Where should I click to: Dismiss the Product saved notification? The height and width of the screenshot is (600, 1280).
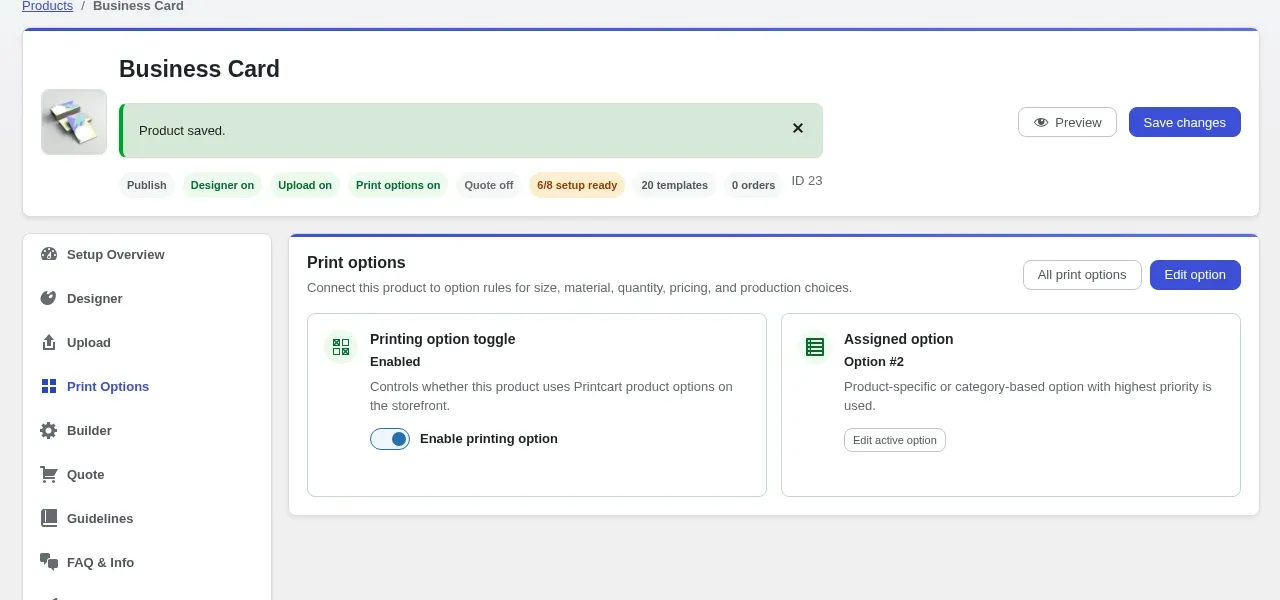coord(798,128)
